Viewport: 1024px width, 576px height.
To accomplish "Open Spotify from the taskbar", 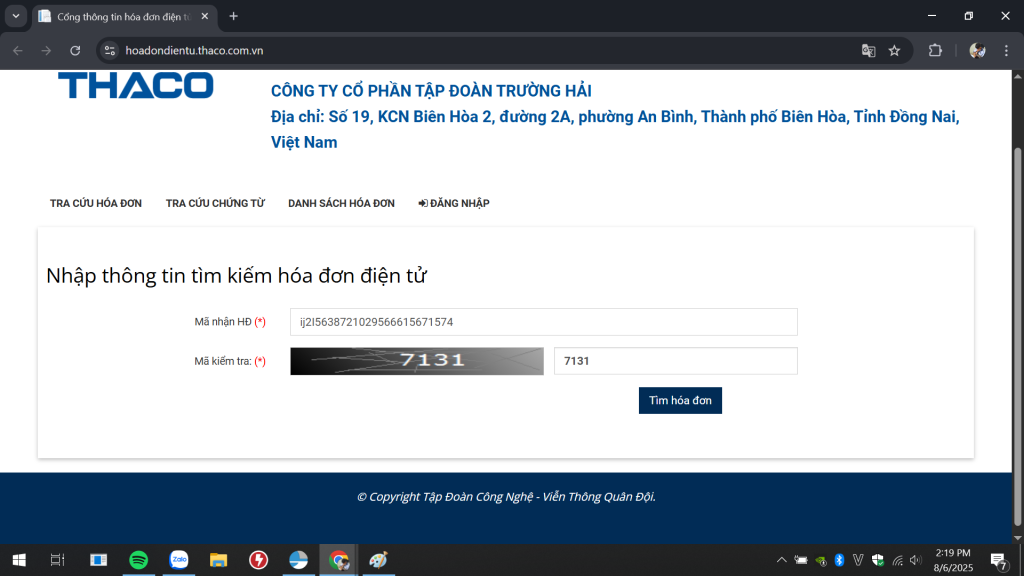I will point(139,560).
